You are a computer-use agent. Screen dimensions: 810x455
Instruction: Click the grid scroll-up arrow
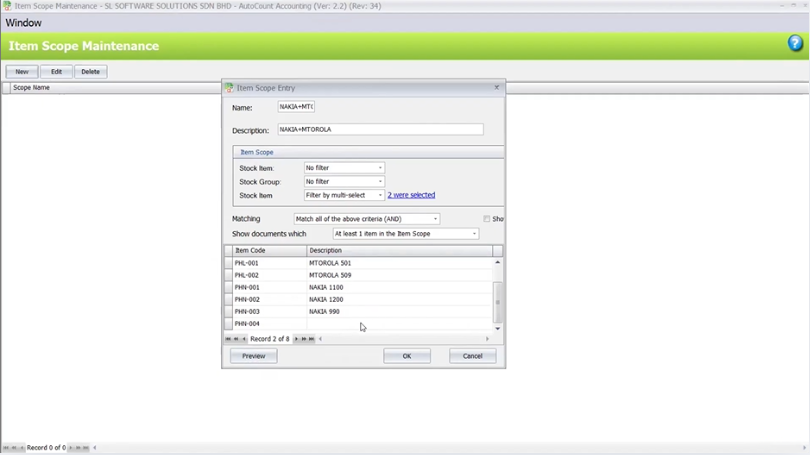(497, 262)
